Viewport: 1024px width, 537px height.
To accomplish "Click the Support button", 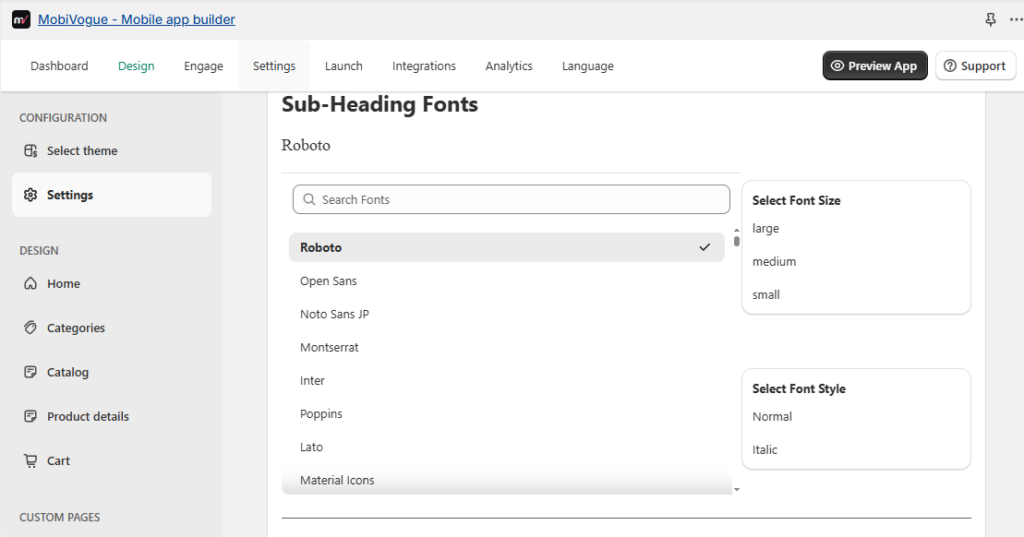I will 976,66.
